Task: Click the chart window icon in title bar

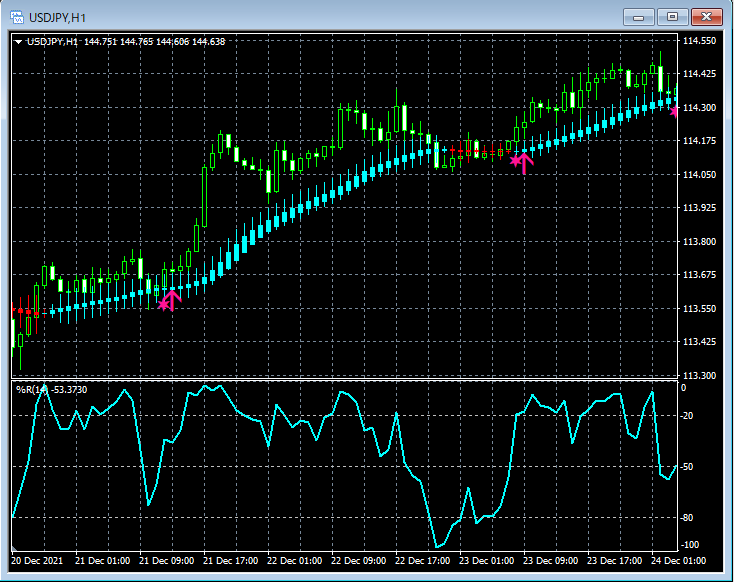Action: coord(16,17)
